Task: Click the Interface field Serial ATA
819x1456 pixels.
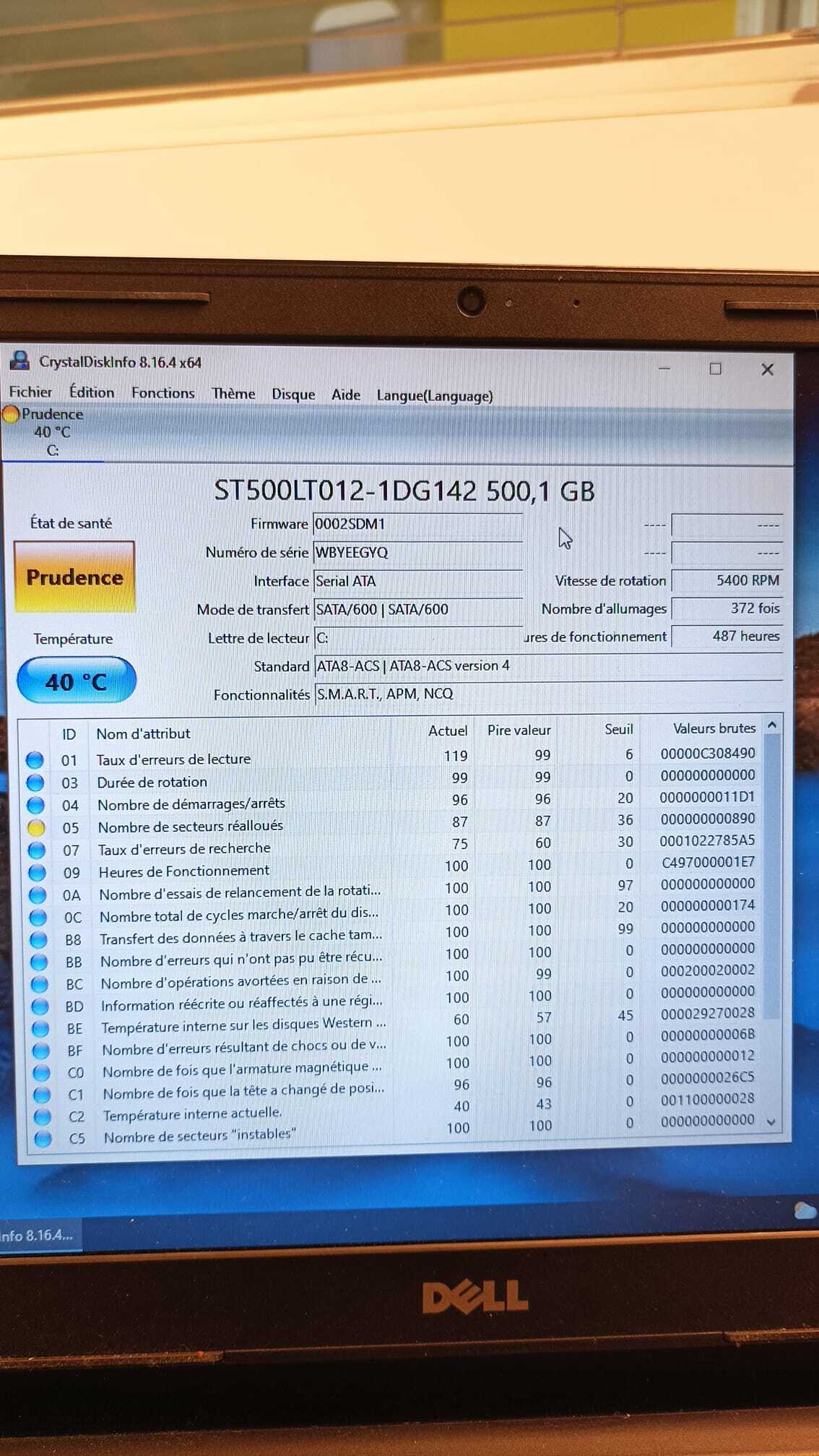Action: pos(417,581)
